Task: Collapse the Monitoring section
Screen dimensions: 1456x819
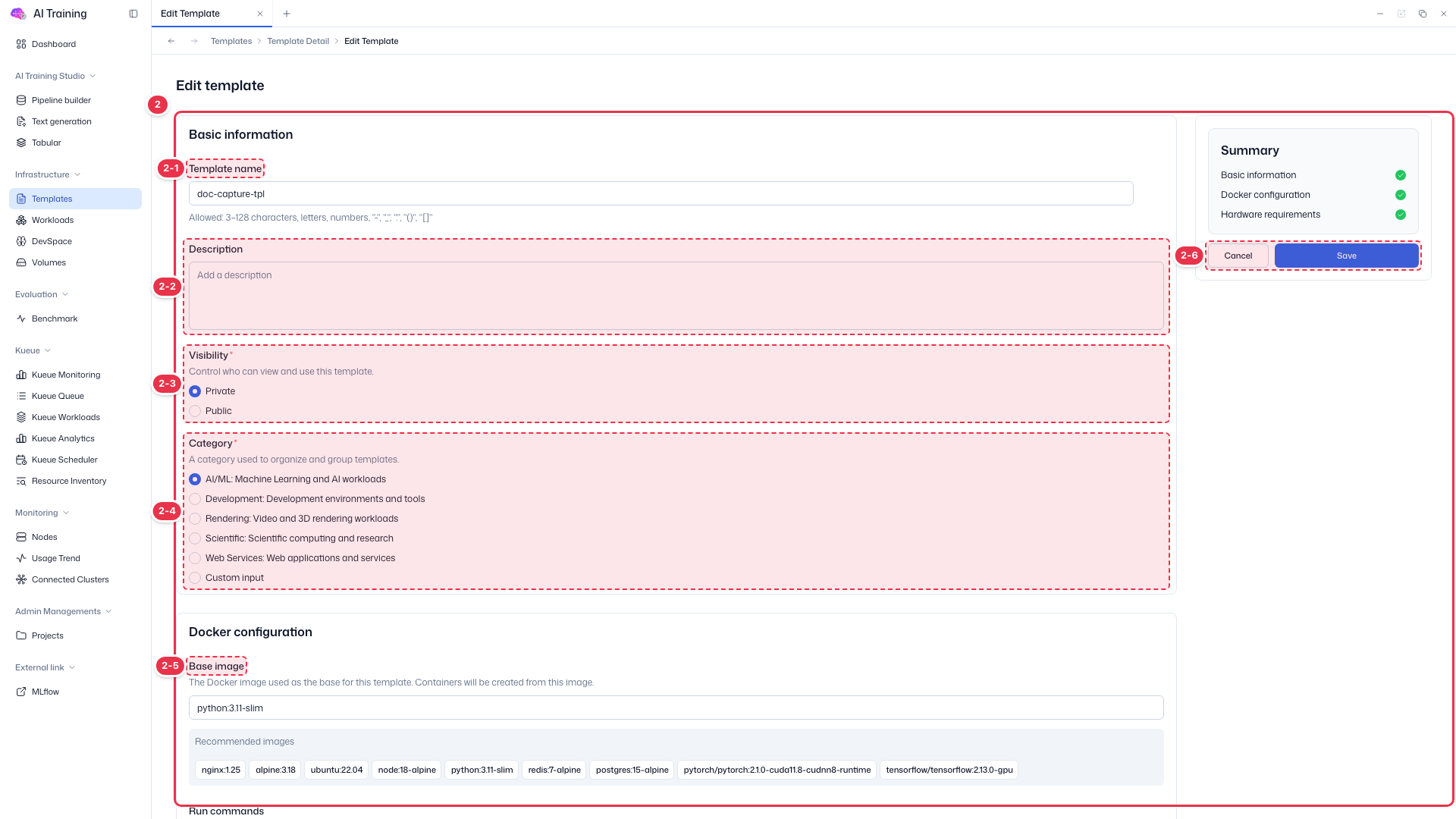Action: point(42,513)
